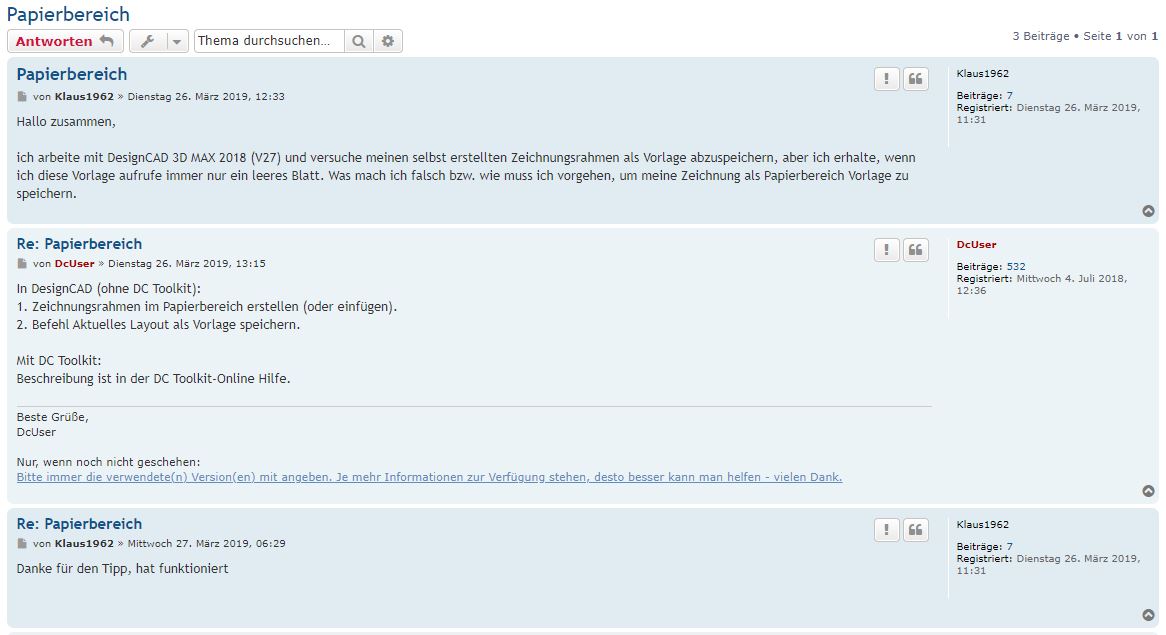Report the last post from 27. März
The image size is (1166, 635).
pyautogui.click(x=886, y=529)
